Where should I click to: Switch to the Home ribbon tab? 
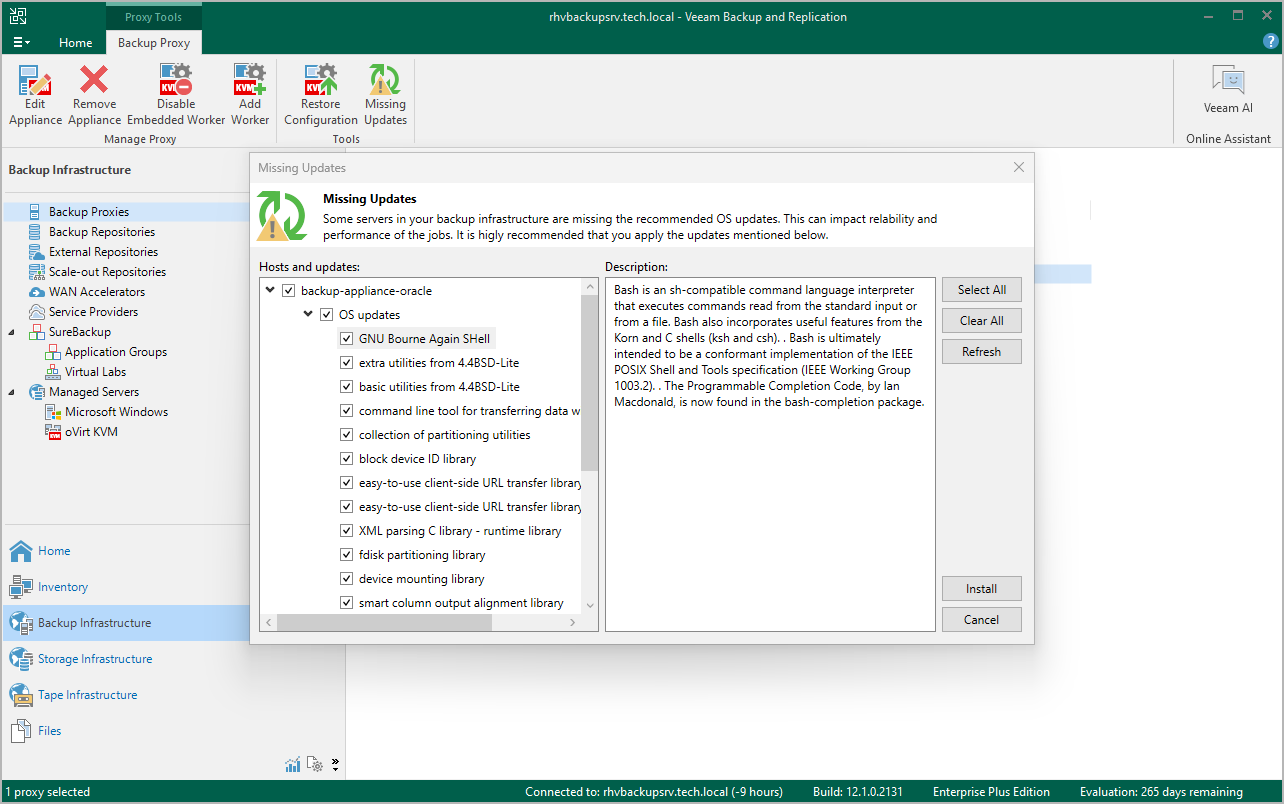(75, 43)
